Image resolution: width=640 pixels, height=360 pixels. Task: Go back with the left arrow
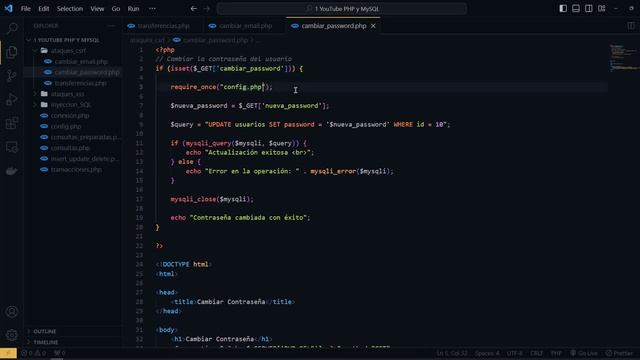193,9
